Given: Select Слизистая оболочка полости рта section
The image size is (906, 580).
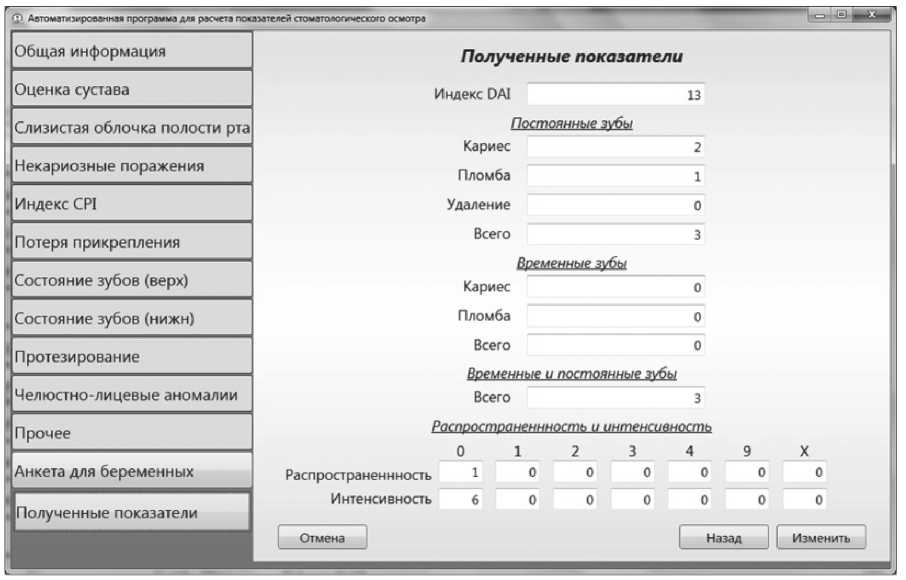Looking at the screenshot, I should pyautogui.click(x=132, y=127).
